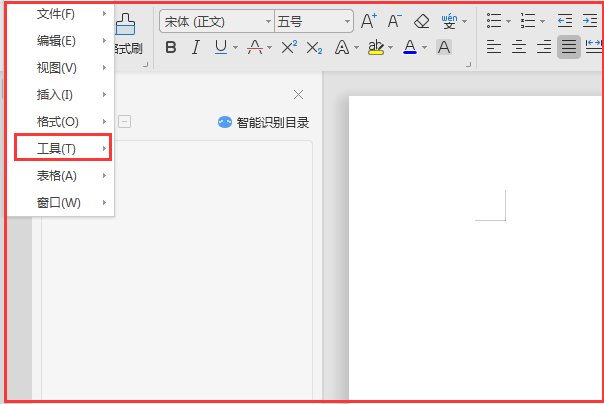Screen dimensions: 604x404
Task: Clear formatting with the eraser icon
Action: click(x=421, y=21)
